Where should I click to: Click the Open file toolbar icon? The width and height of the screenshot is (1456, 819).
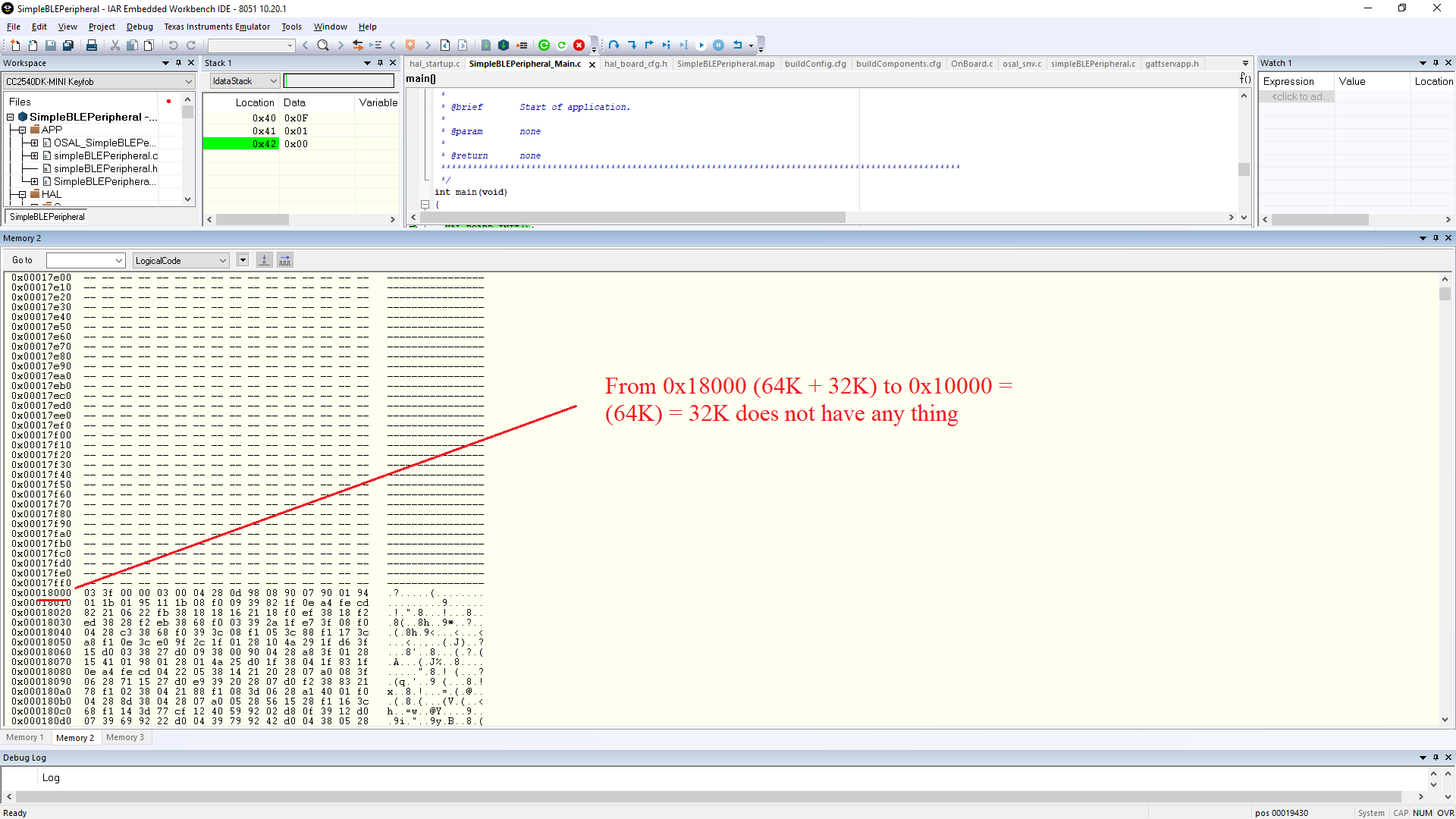(x=33, y=45)
